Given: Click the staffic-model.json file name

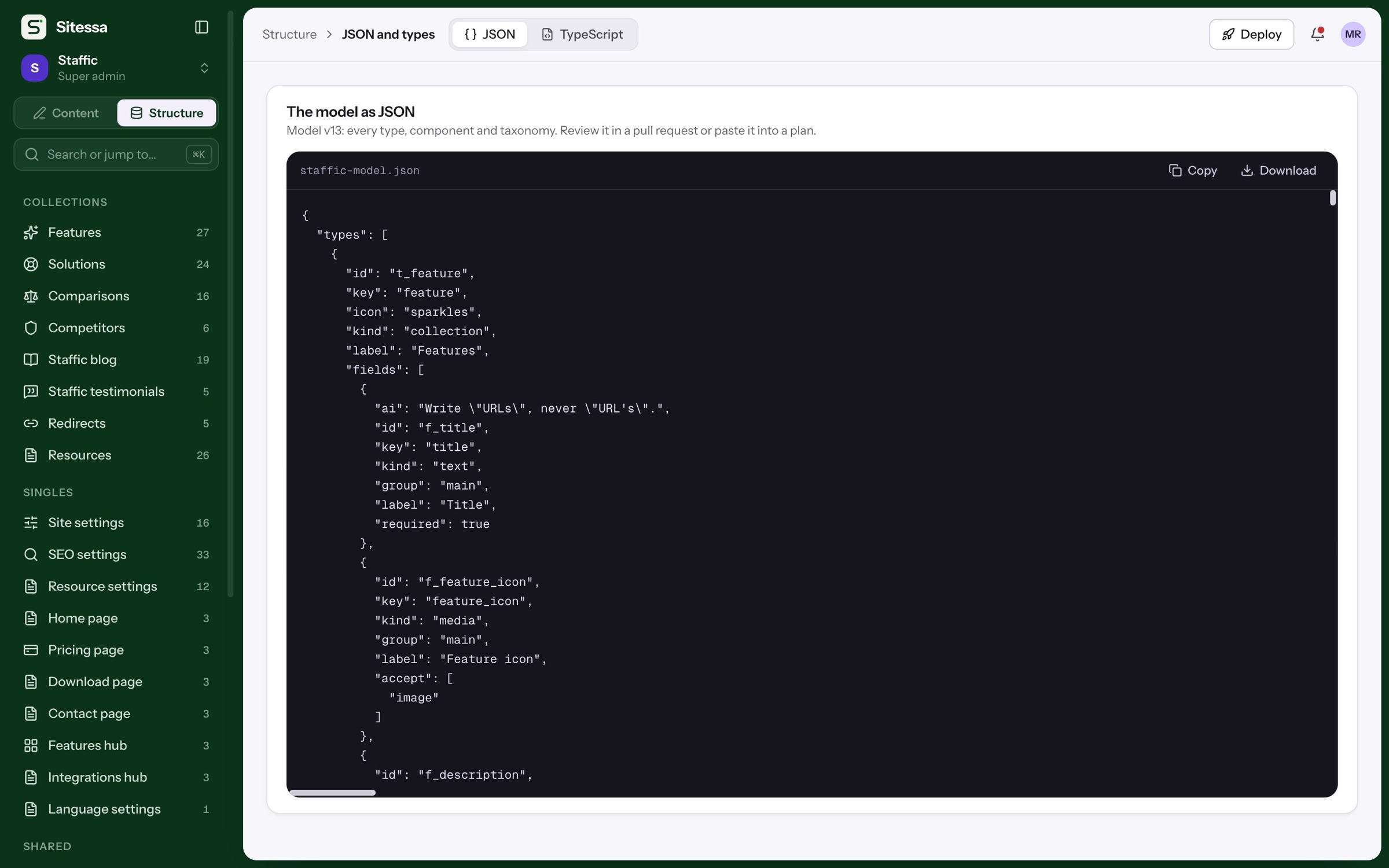Looking at the screenshot, I should tap(359, 171).
